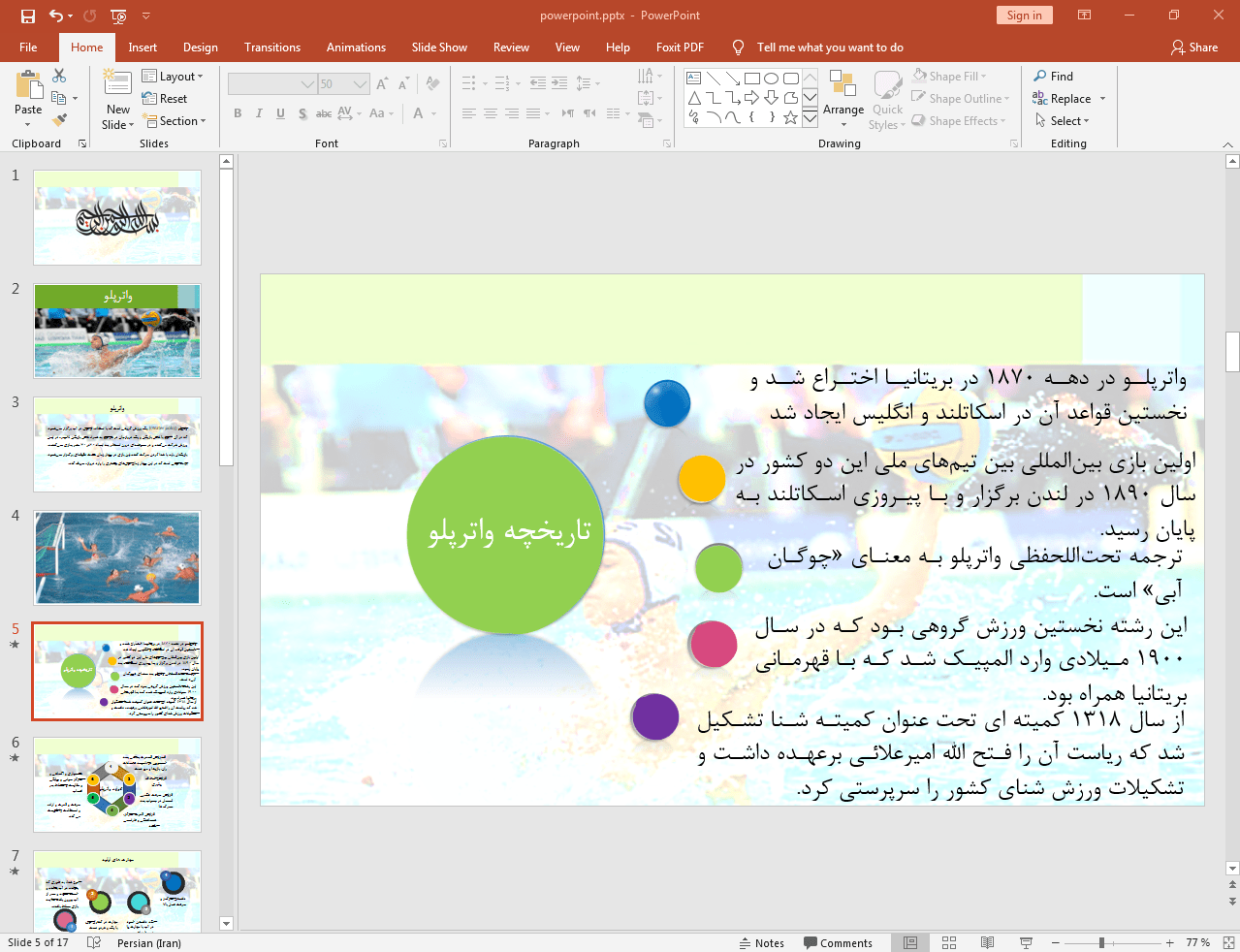Select the Format Painter brush
Image resolution: width=1240 pixels, height=952 pixels.
[59, 120]
